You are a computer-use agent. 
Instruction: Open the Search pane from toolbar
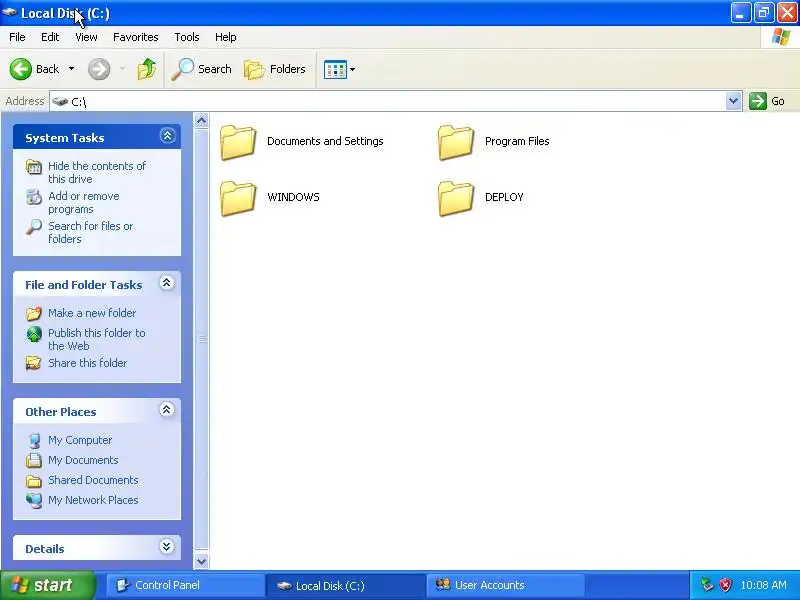pos(201,69)
